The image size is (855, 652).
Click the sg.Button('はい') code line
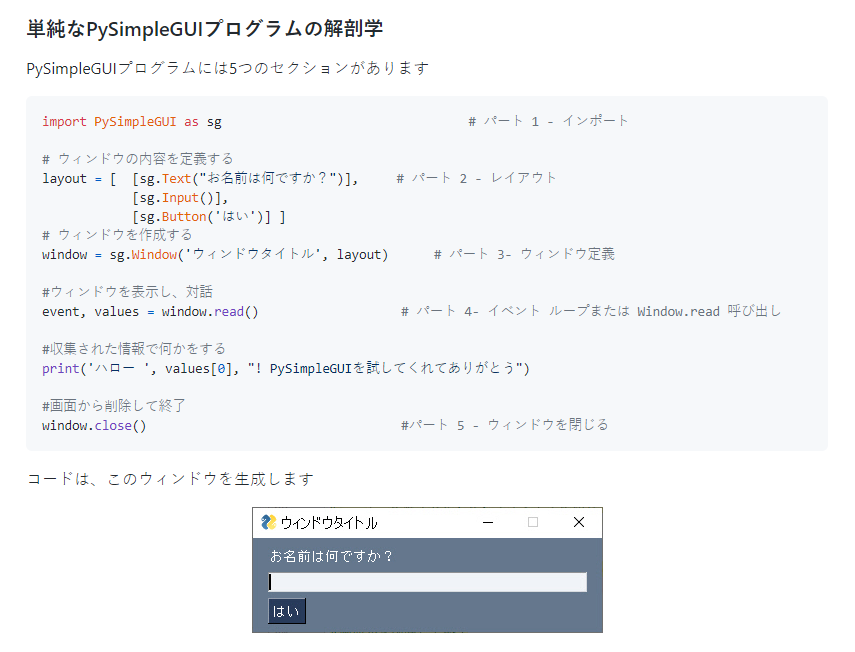pos(209,217)
